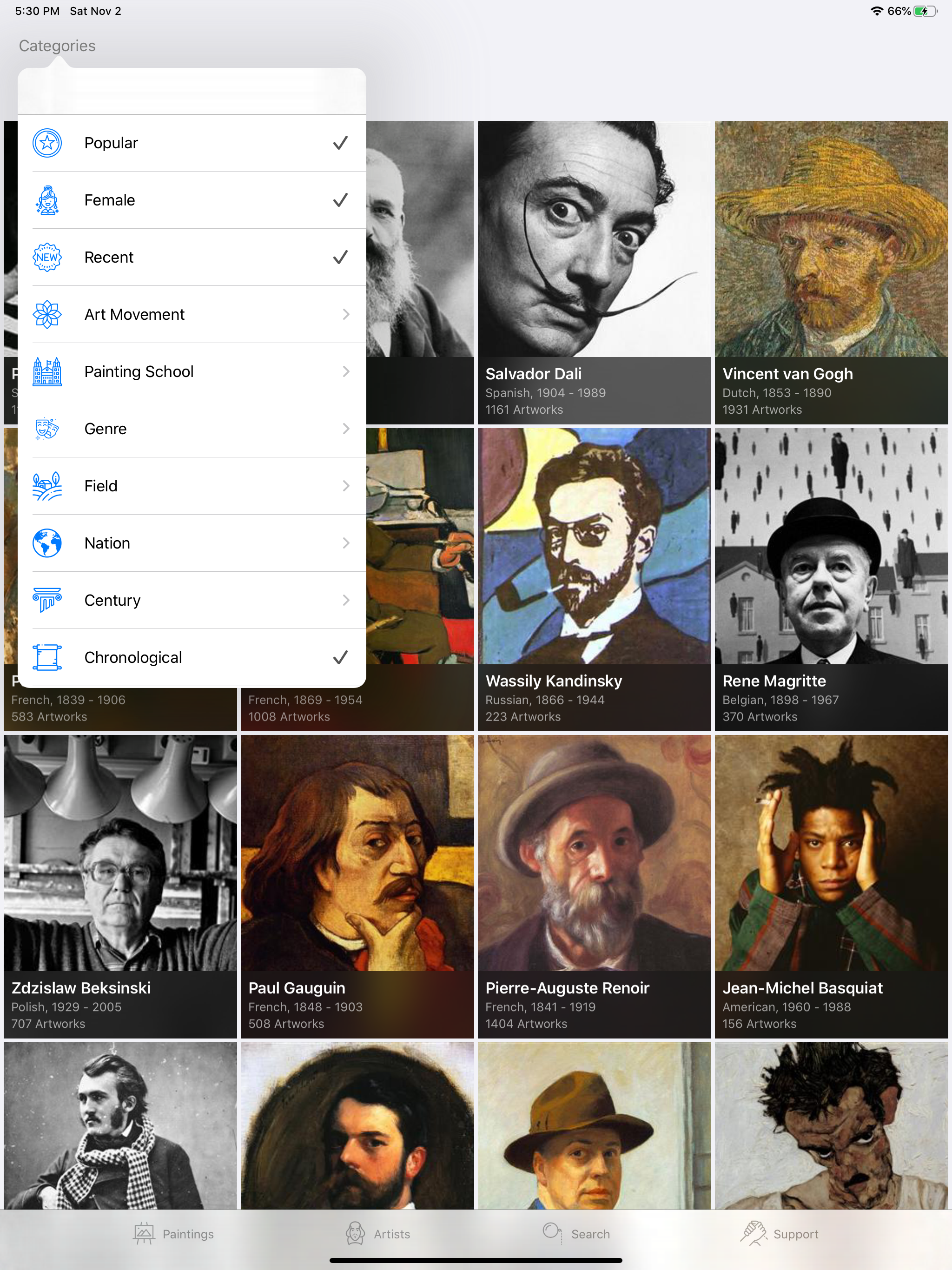Open Nation submenu chevron
The image size is (952, 1270).
pos(346,543)
